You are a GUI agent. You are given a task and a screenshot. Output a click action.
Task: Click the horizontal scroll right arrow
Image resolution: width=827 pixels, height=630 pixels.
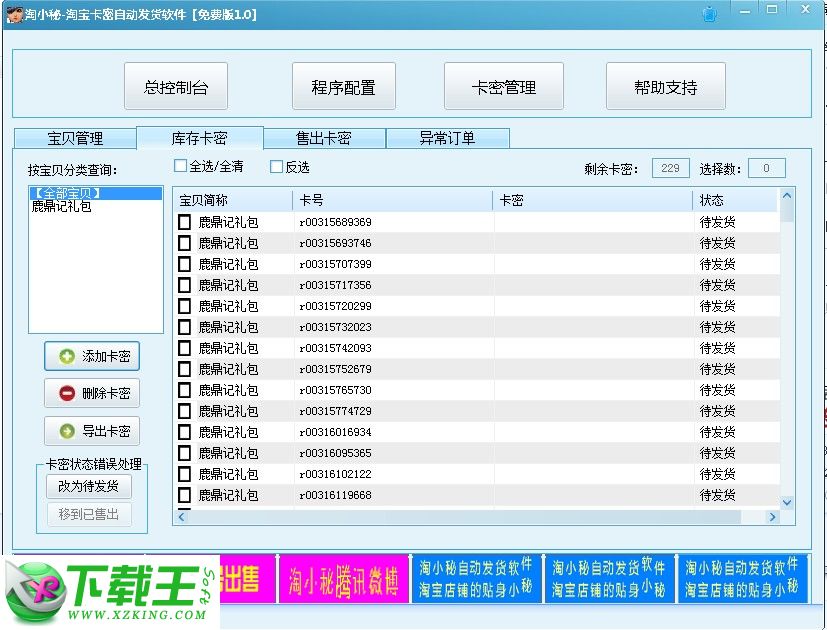pyautogui.click(x=773, y=517)
